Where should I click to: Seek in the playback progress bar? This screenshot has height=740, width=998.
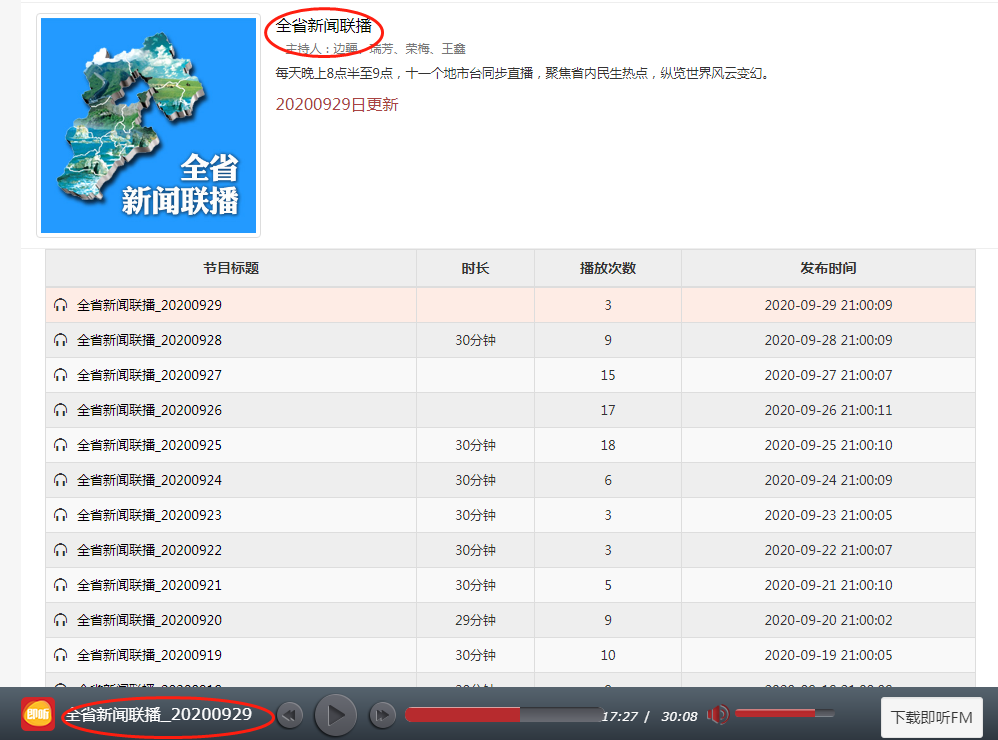click(502, 714)
